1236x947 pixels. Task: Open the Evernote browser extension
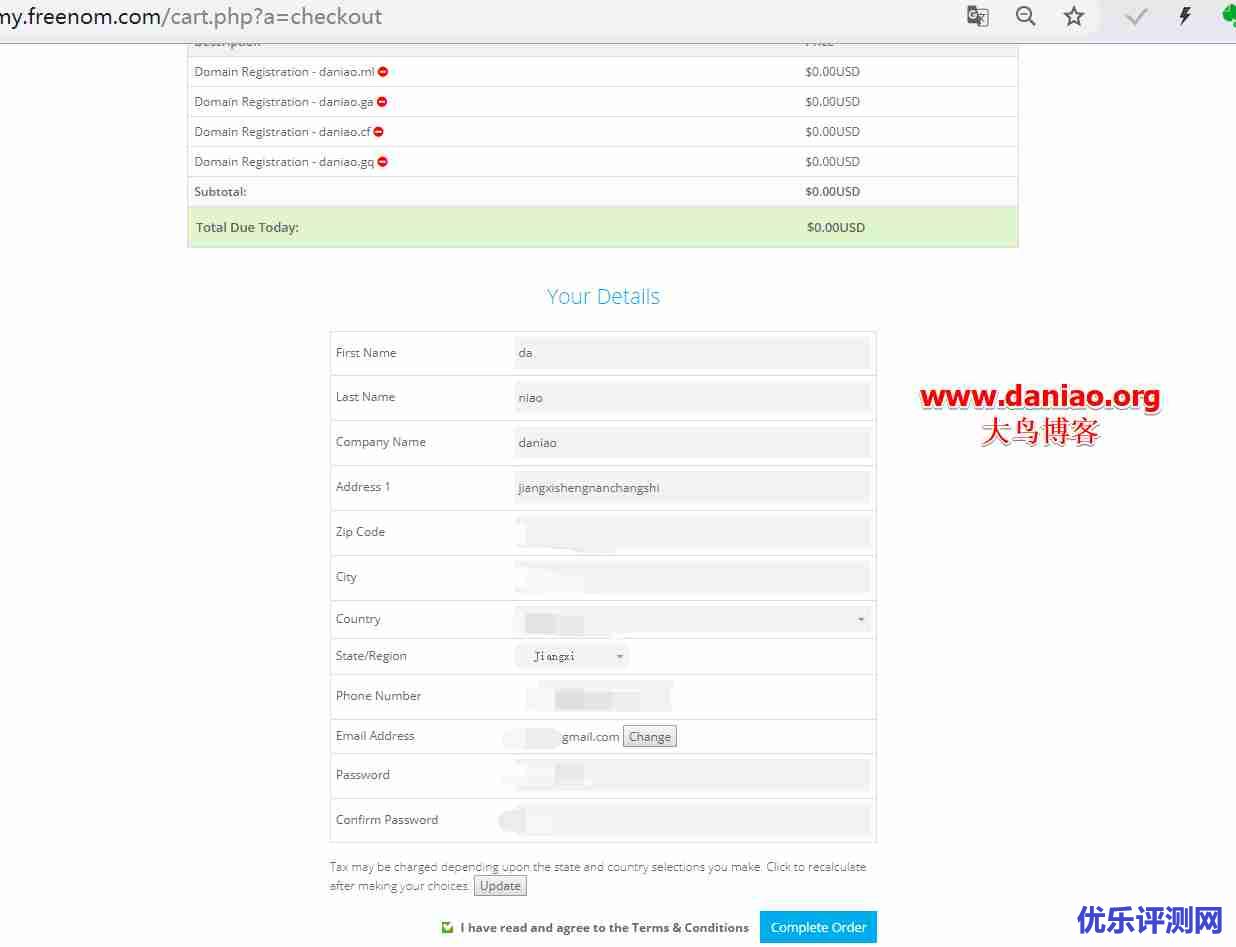1228,16
